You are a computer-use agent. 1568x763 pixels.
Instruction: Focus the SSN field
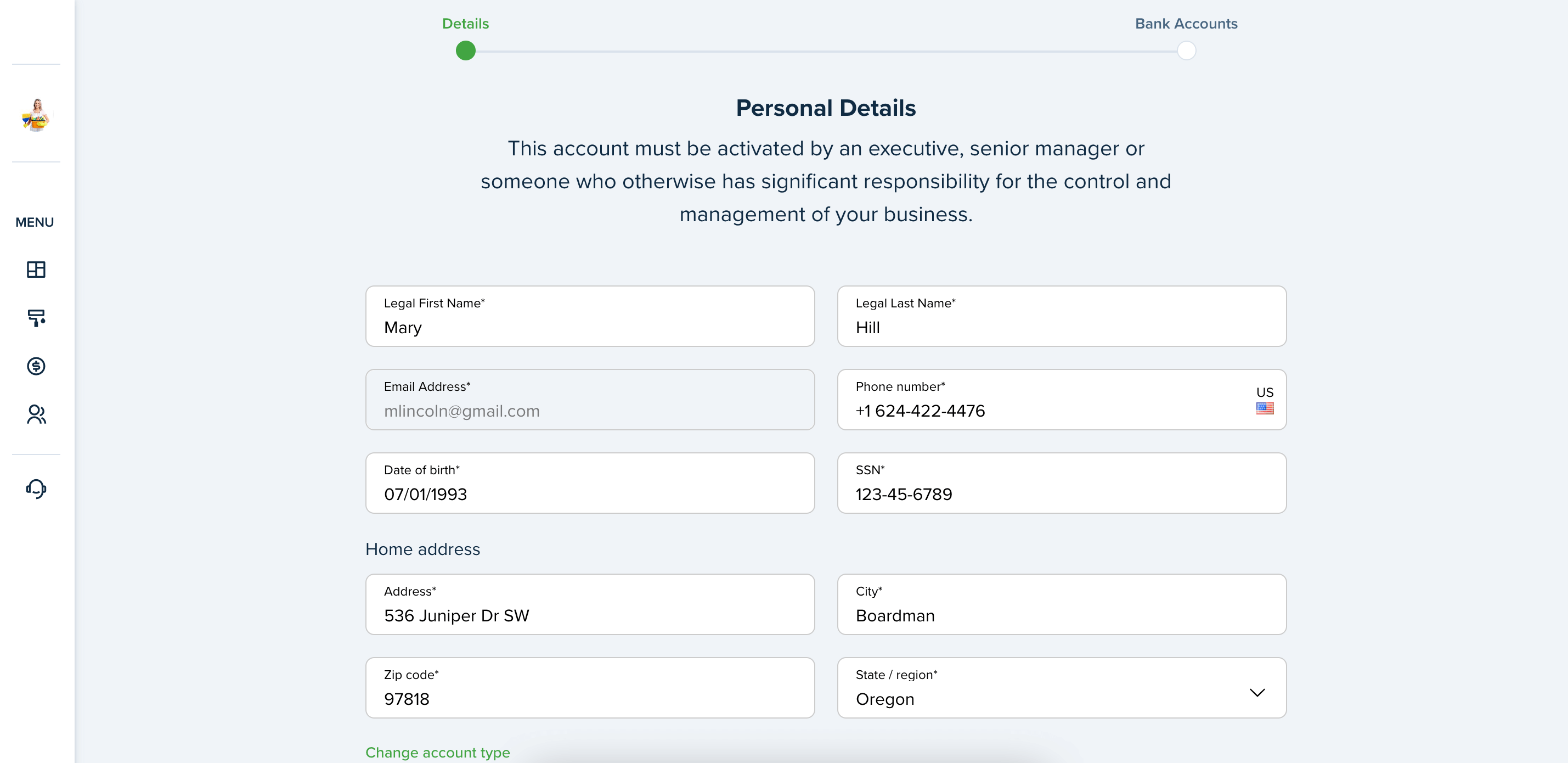[1062, 484]
